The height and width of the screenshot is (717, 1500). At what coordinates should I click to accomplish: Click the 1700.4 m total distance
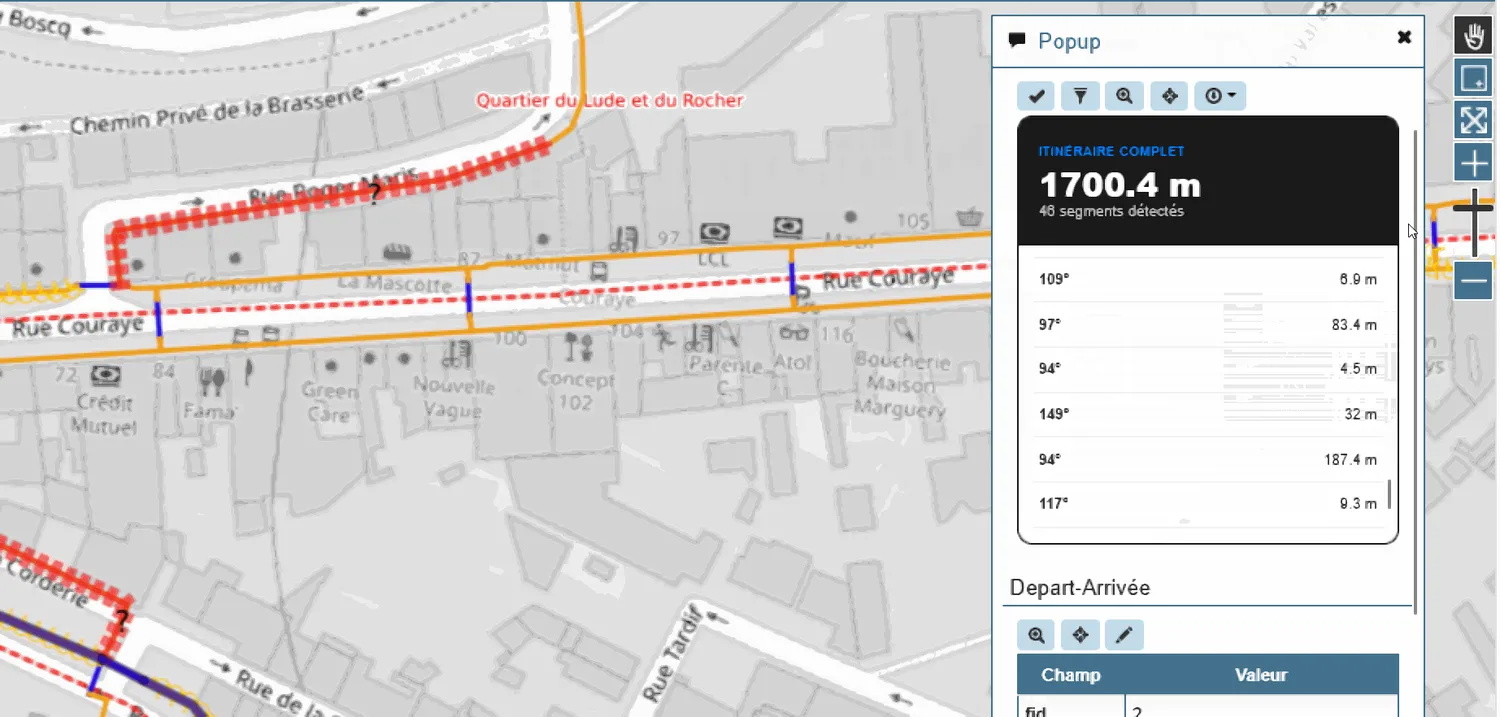point(1120,185)
